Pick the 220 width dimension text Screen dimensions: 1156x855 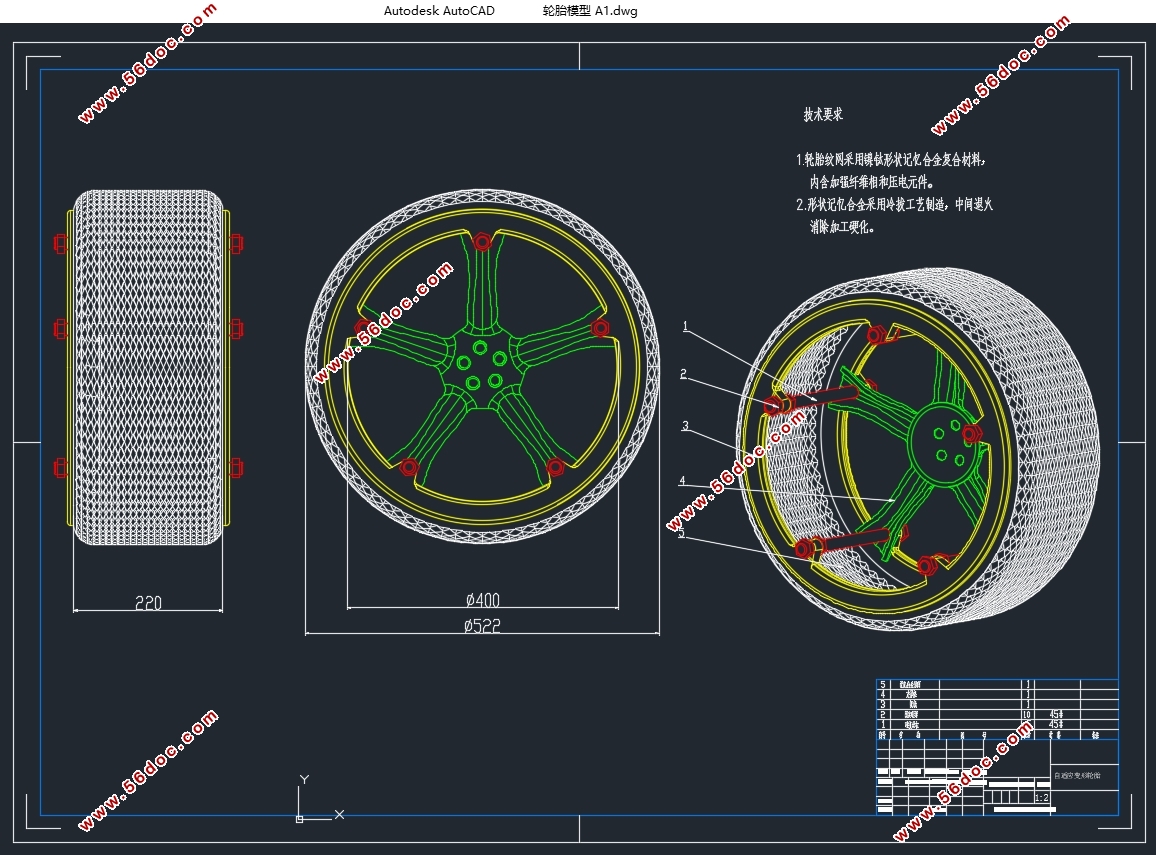pyautogui.click(x=148, y=603)
